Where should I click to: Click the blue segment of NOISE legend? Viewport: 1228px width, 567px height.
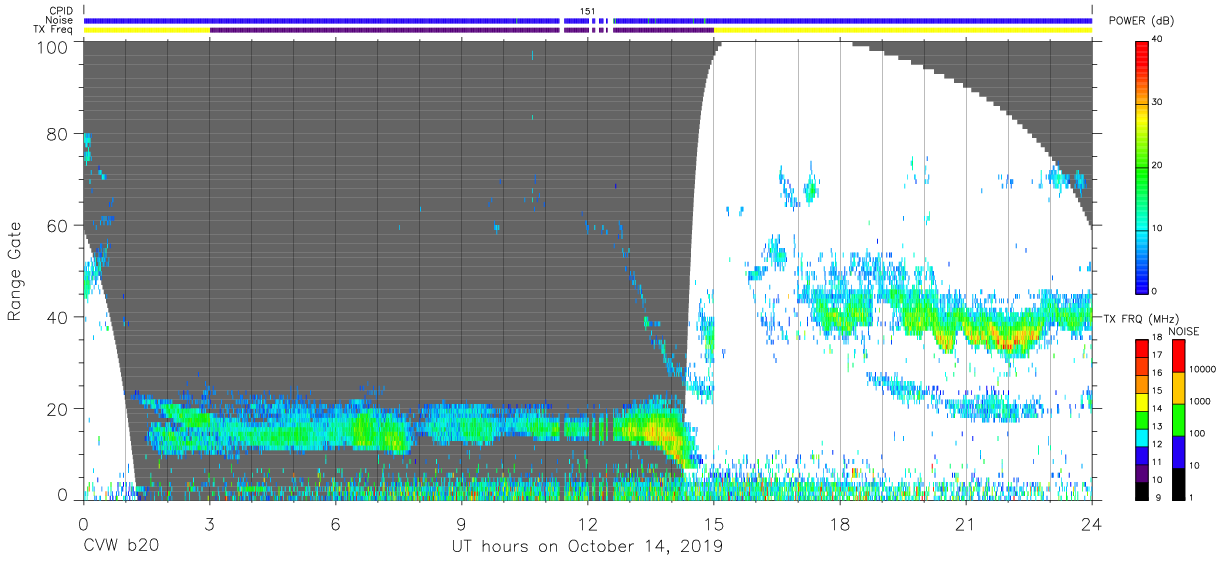click(1178, 451)
